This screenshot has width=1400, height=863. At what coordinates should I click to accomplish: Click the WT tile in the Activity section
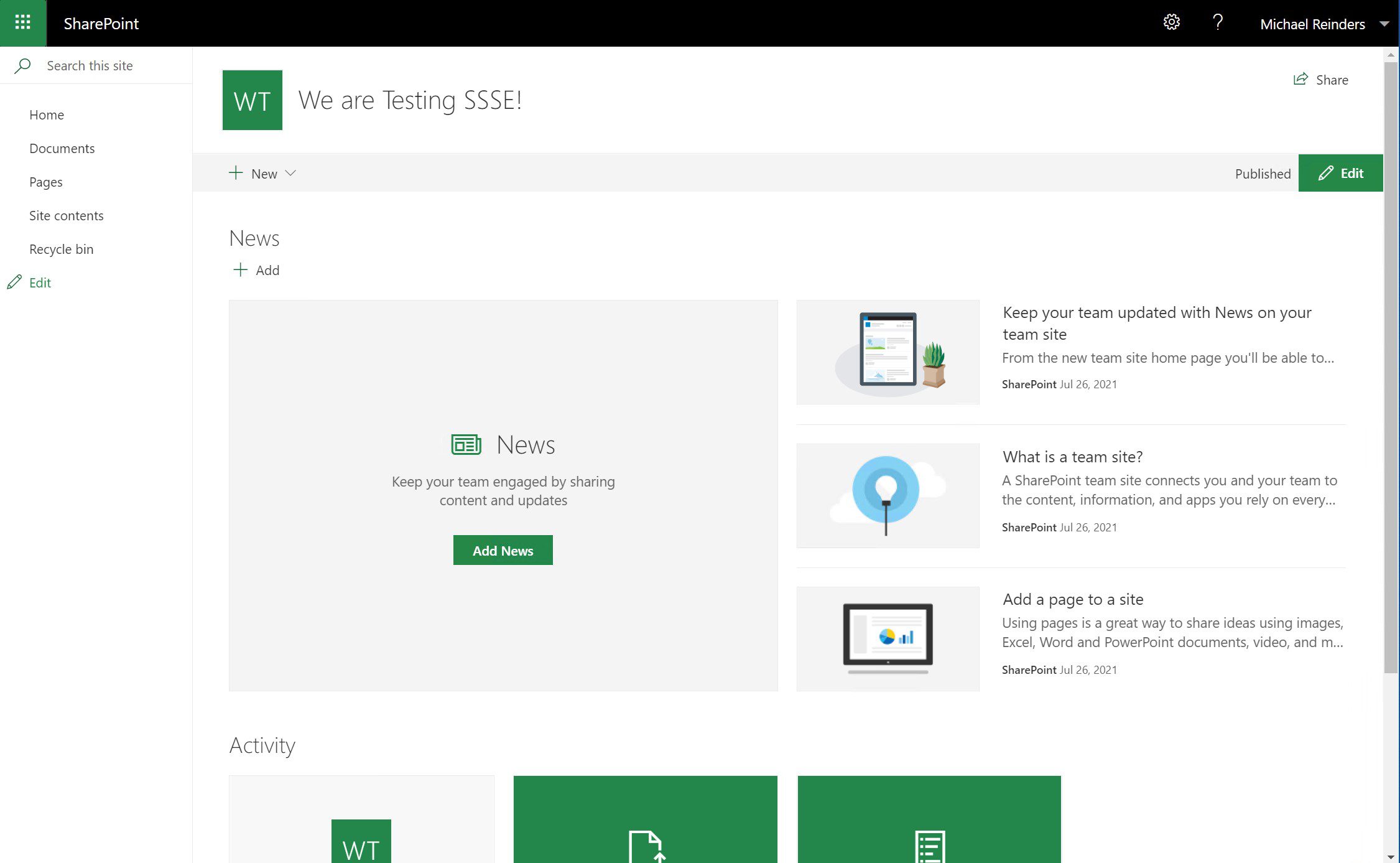coord(361,841)
